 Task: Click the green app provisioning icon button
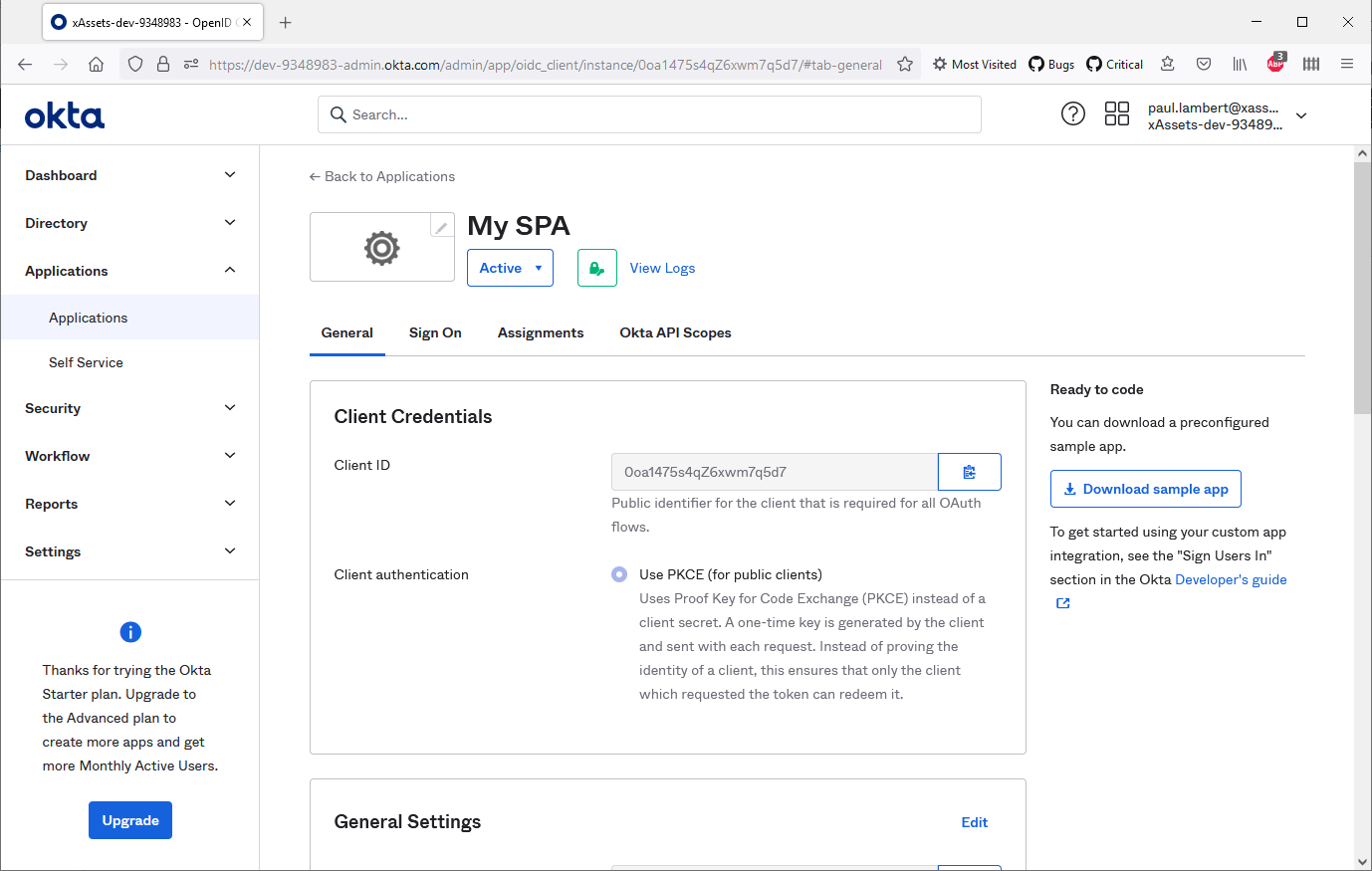[x=596, y=268]
